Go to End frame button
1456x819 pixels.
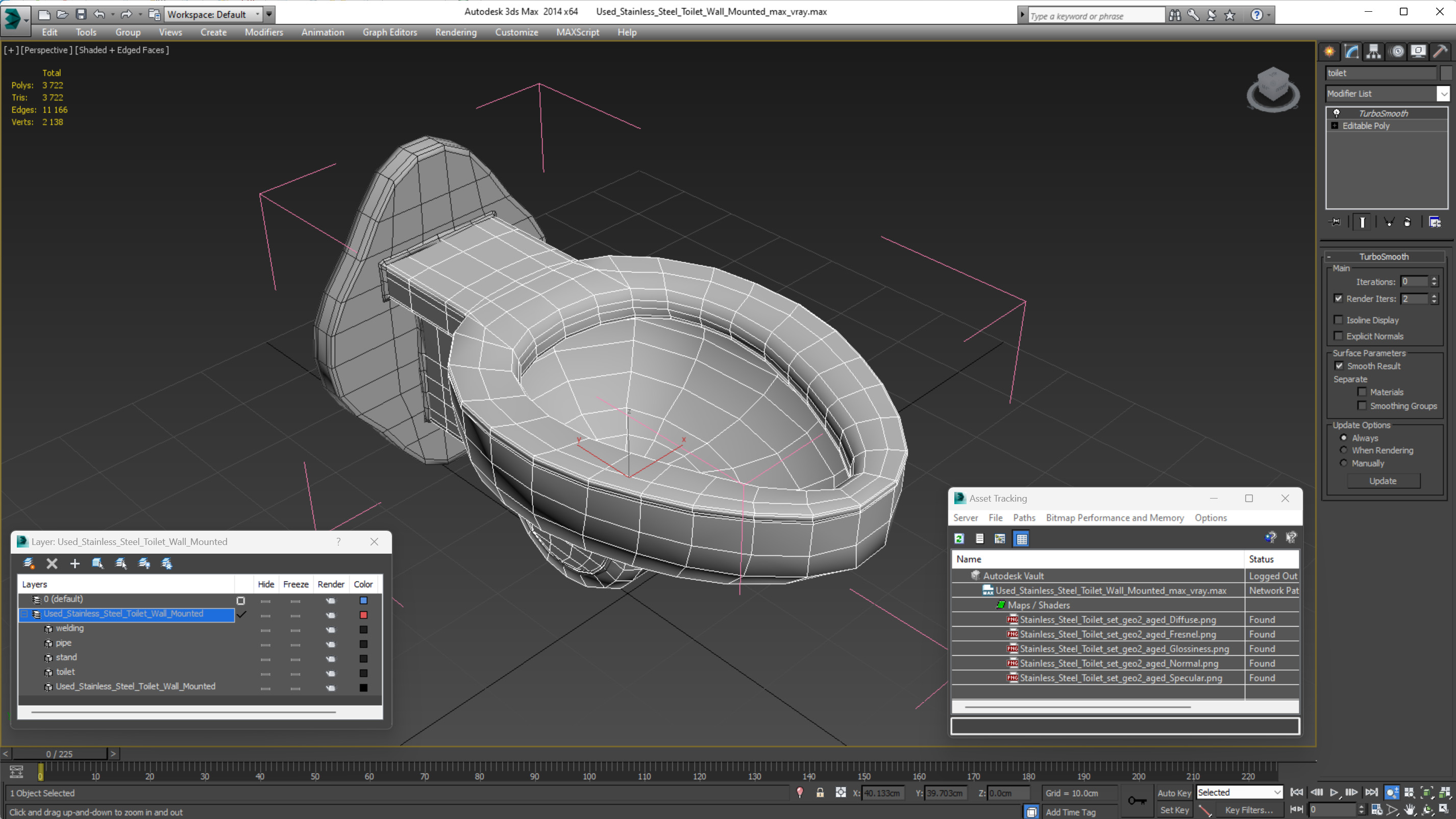point(1371,792)
